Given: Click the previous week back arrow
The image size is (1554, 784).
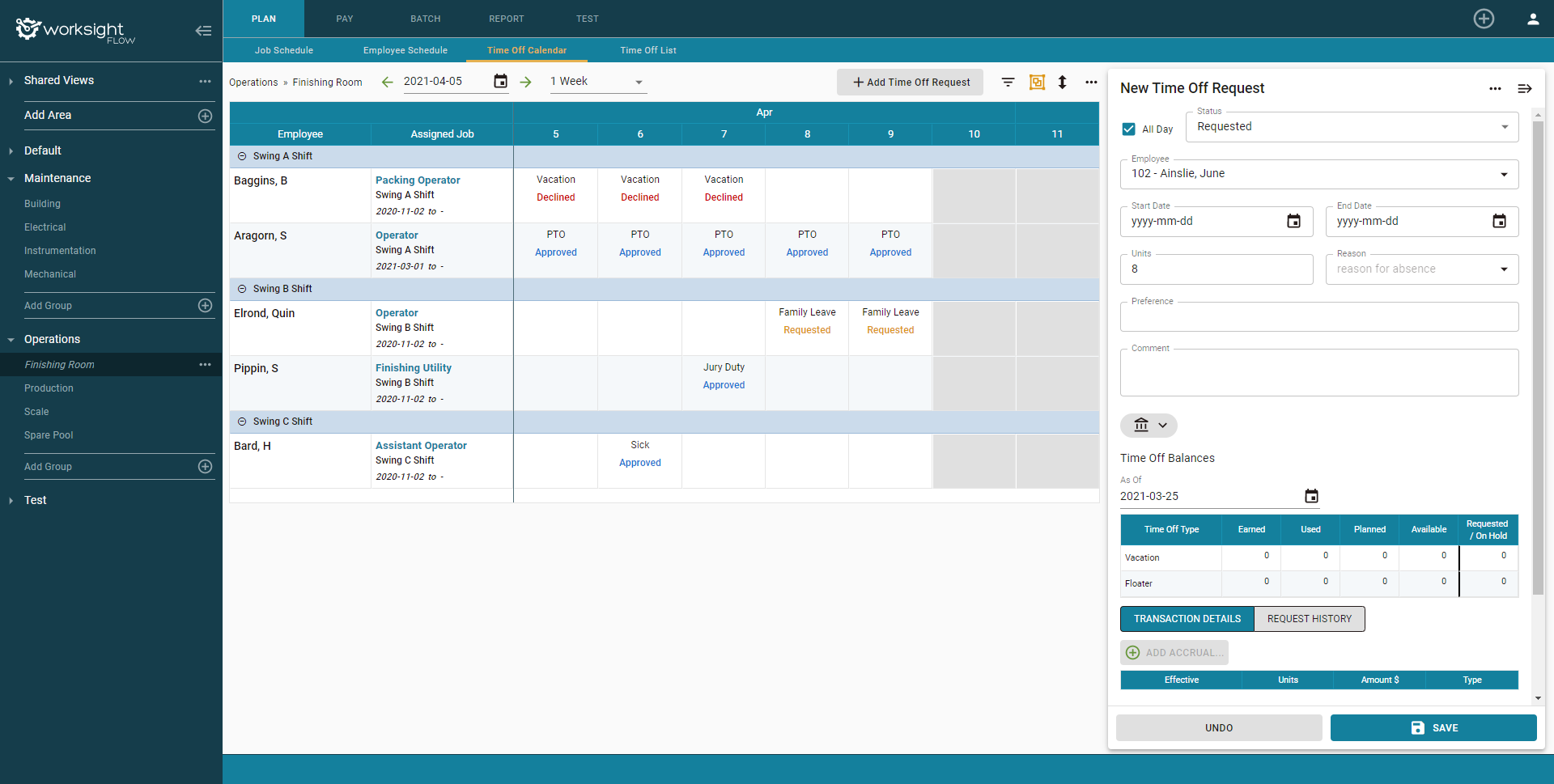Looking at the screenshot, I should coord(387,81).
